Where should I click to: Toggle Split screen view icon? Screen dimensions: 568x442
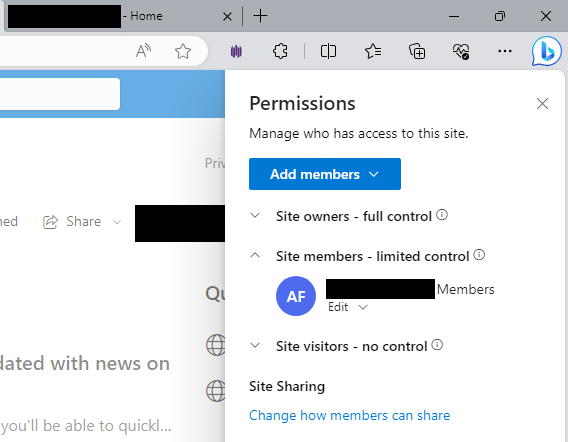[328, 51]
